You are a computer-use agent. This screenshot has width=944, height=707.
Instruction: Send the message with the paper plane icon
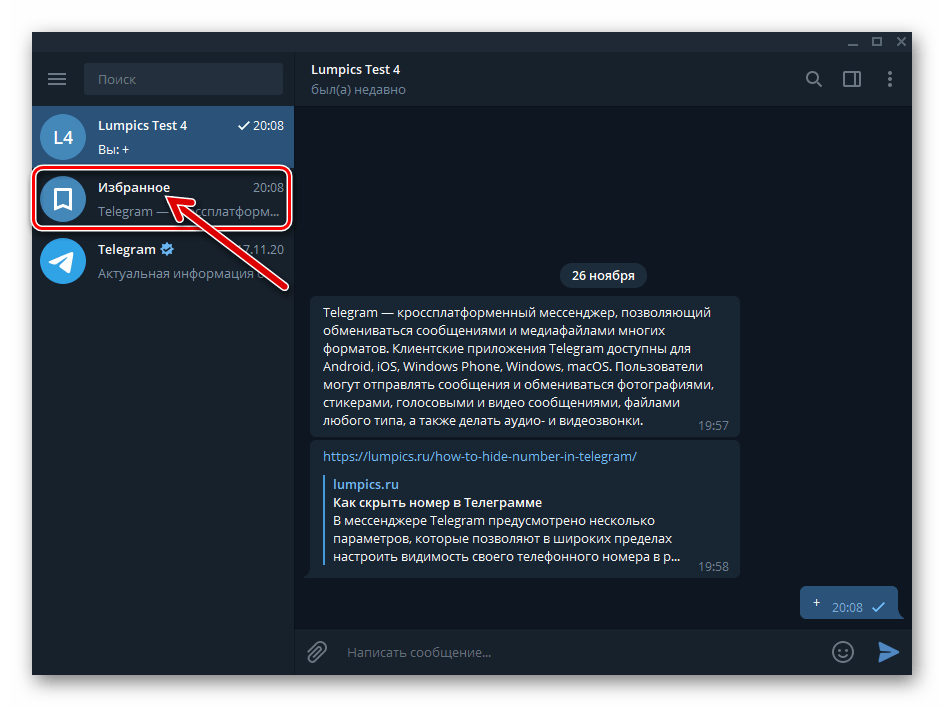(889, 652)
